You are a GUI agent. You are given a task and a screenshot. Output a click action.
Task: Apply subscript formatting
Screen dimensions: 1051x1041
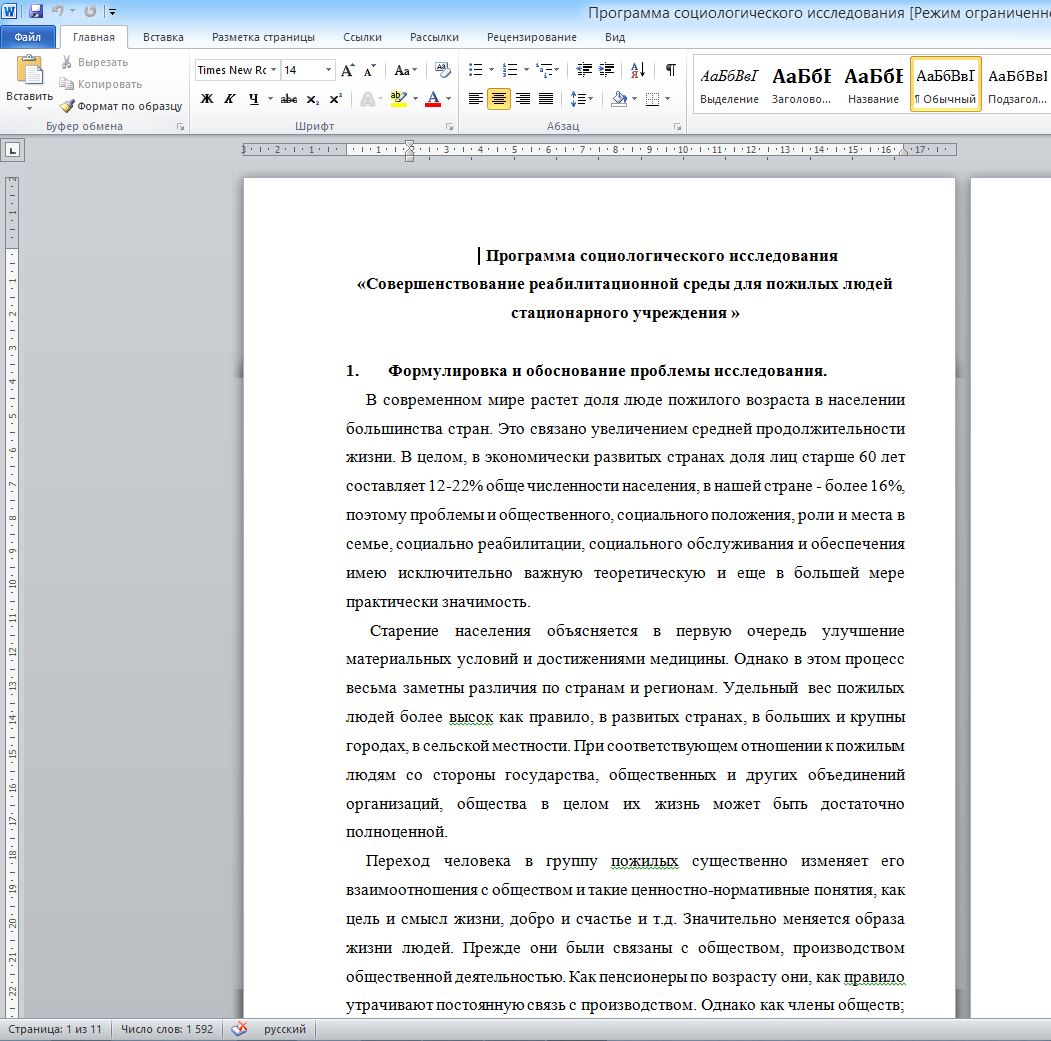(312, 99)
